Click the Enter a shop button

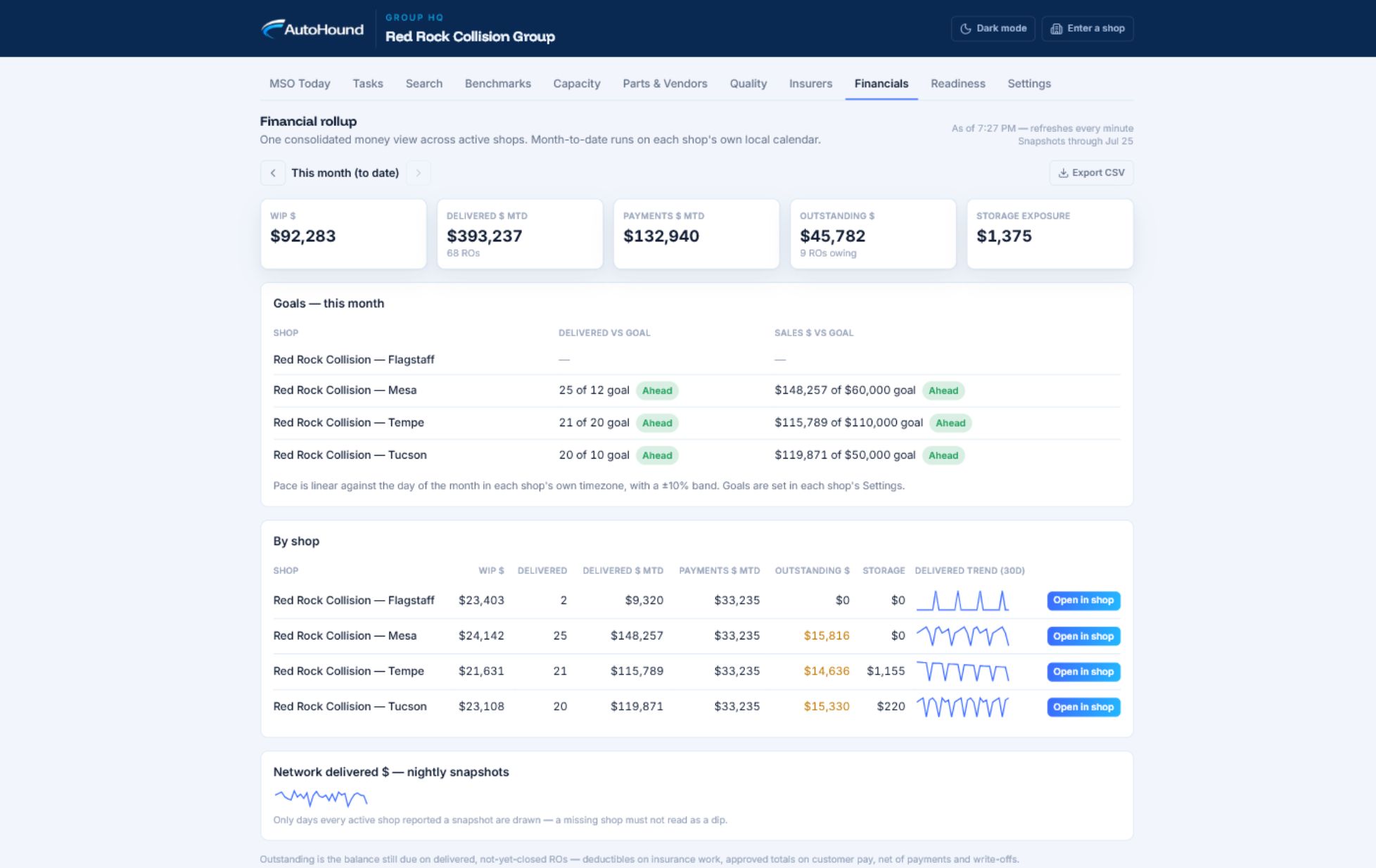point(1088,29)
